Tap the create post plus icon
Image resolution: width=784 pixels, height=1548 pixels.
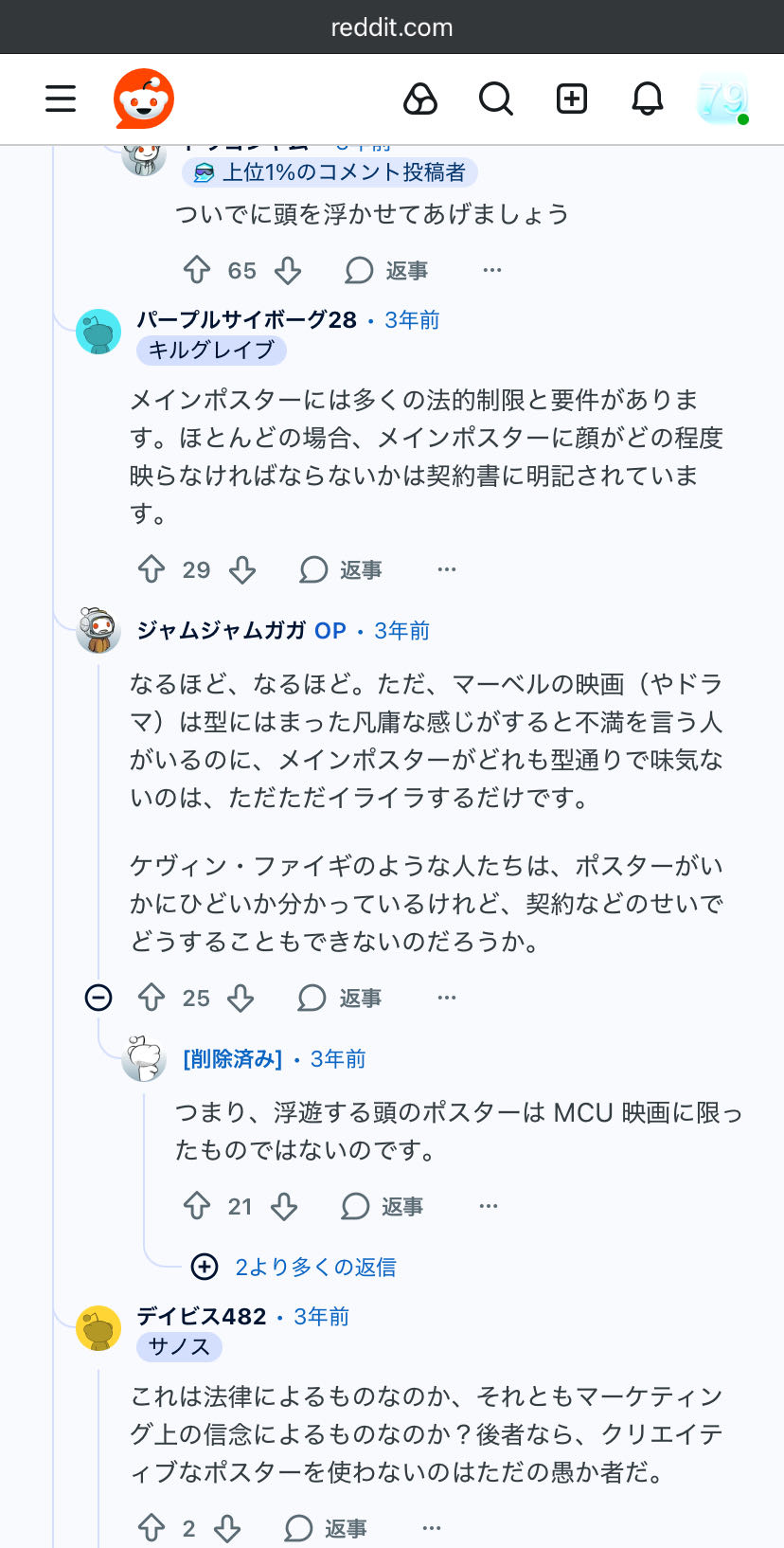click(572, 99)
